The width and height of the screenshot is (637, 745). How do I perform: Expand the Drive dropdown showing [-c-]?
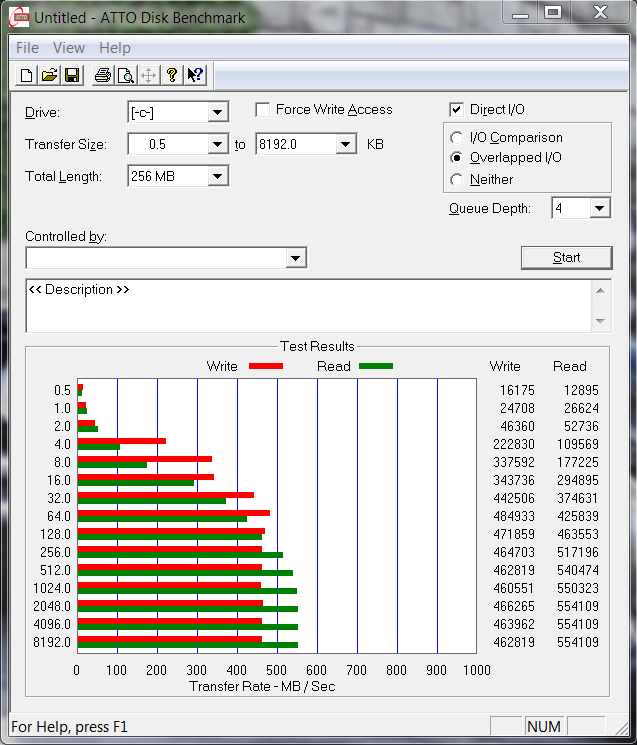(x=218, y=112)
